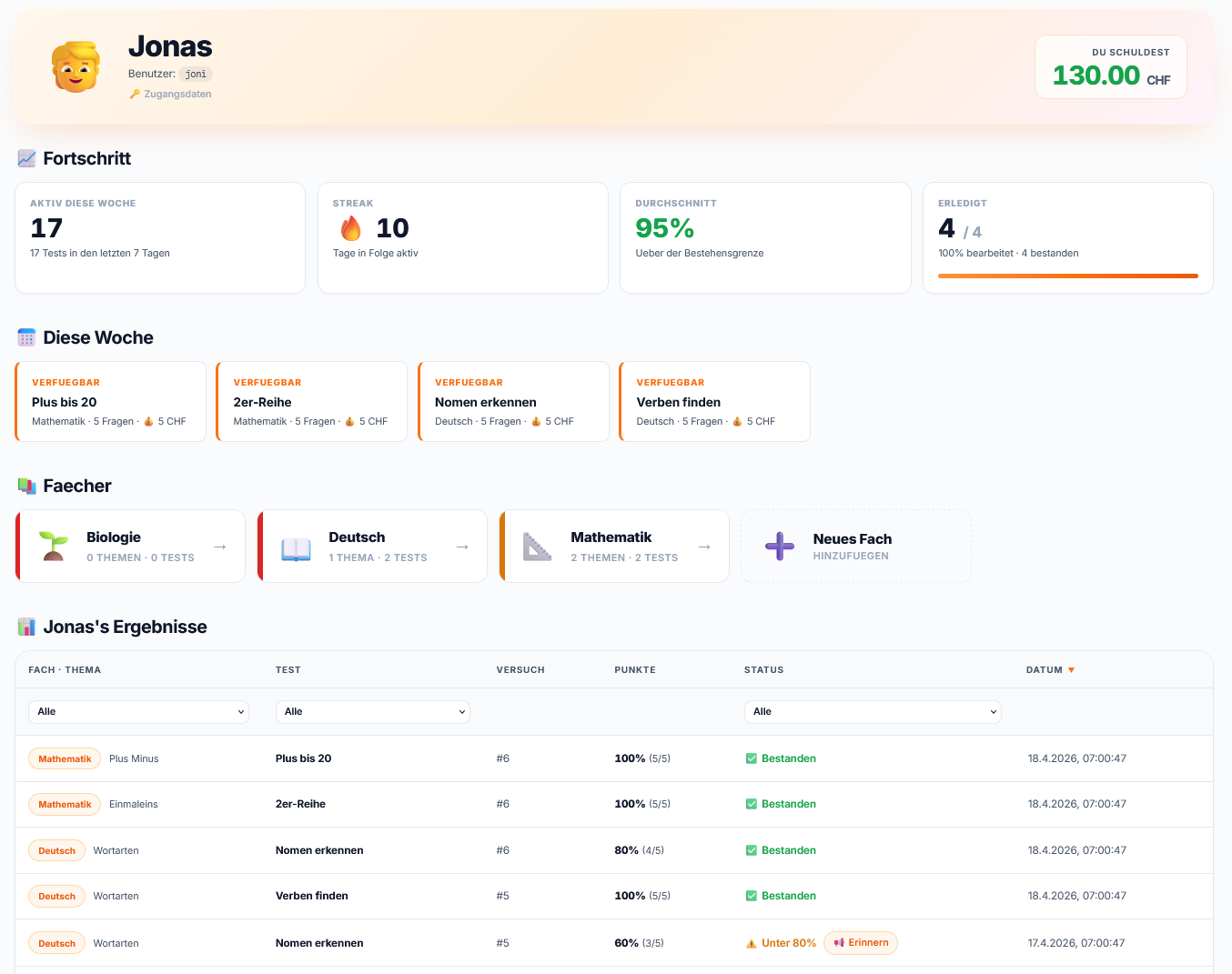The image size is (1232, 974).
Task: Open the Zugangsdaten key link
Action: (170, 94)
